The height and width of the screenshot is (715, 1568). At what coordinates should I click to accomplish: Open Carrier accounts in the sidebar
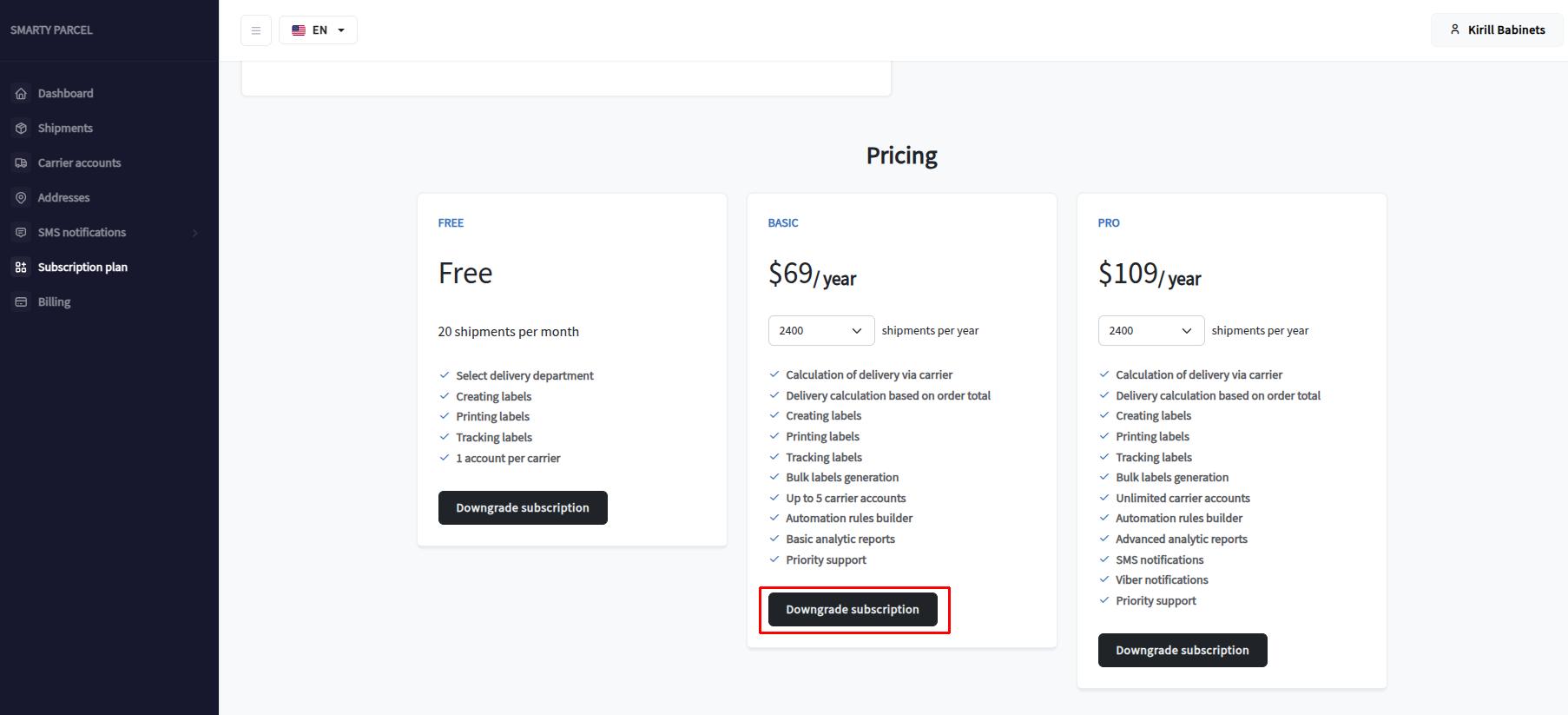pos(79,163)
